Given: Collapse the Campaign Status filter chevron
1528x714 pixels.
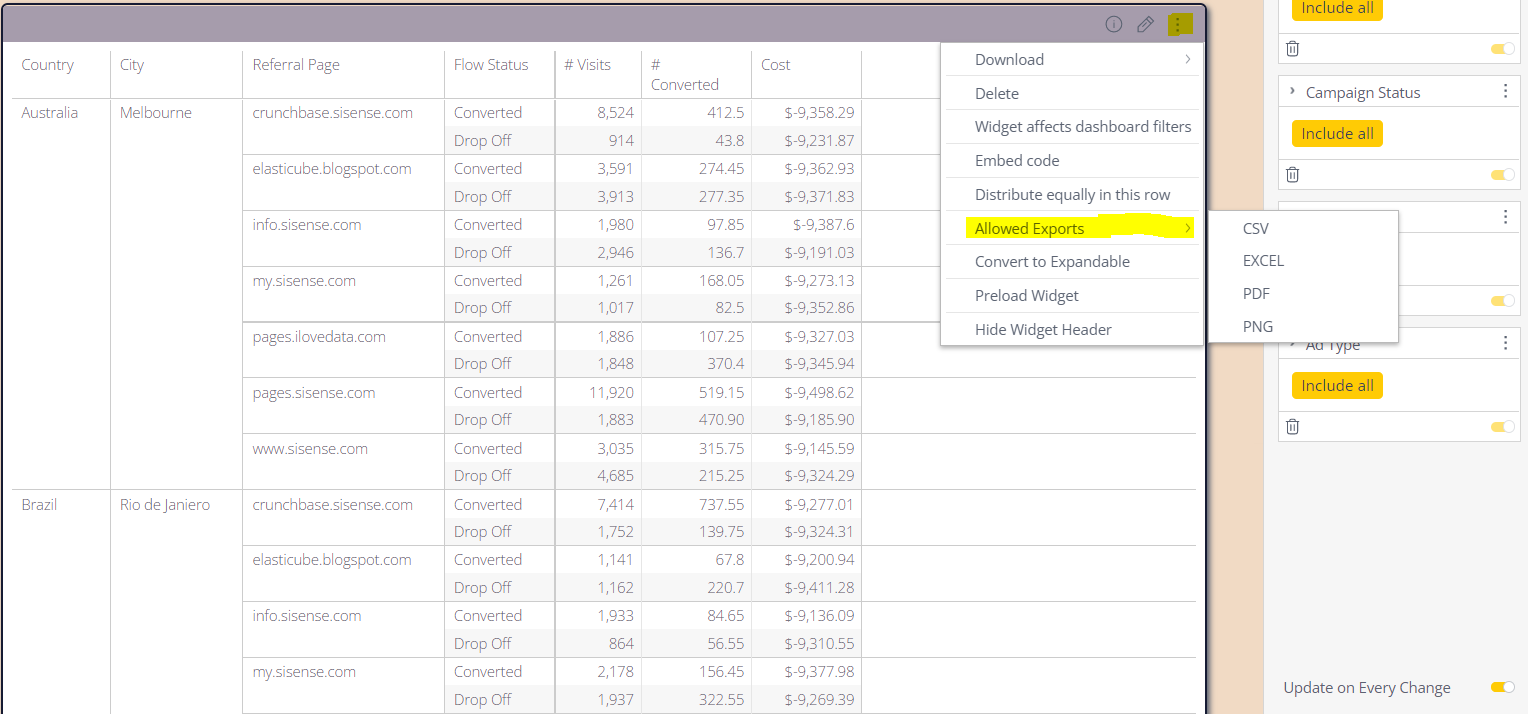Looking at the screenshot, I should tap(1292, 91).
